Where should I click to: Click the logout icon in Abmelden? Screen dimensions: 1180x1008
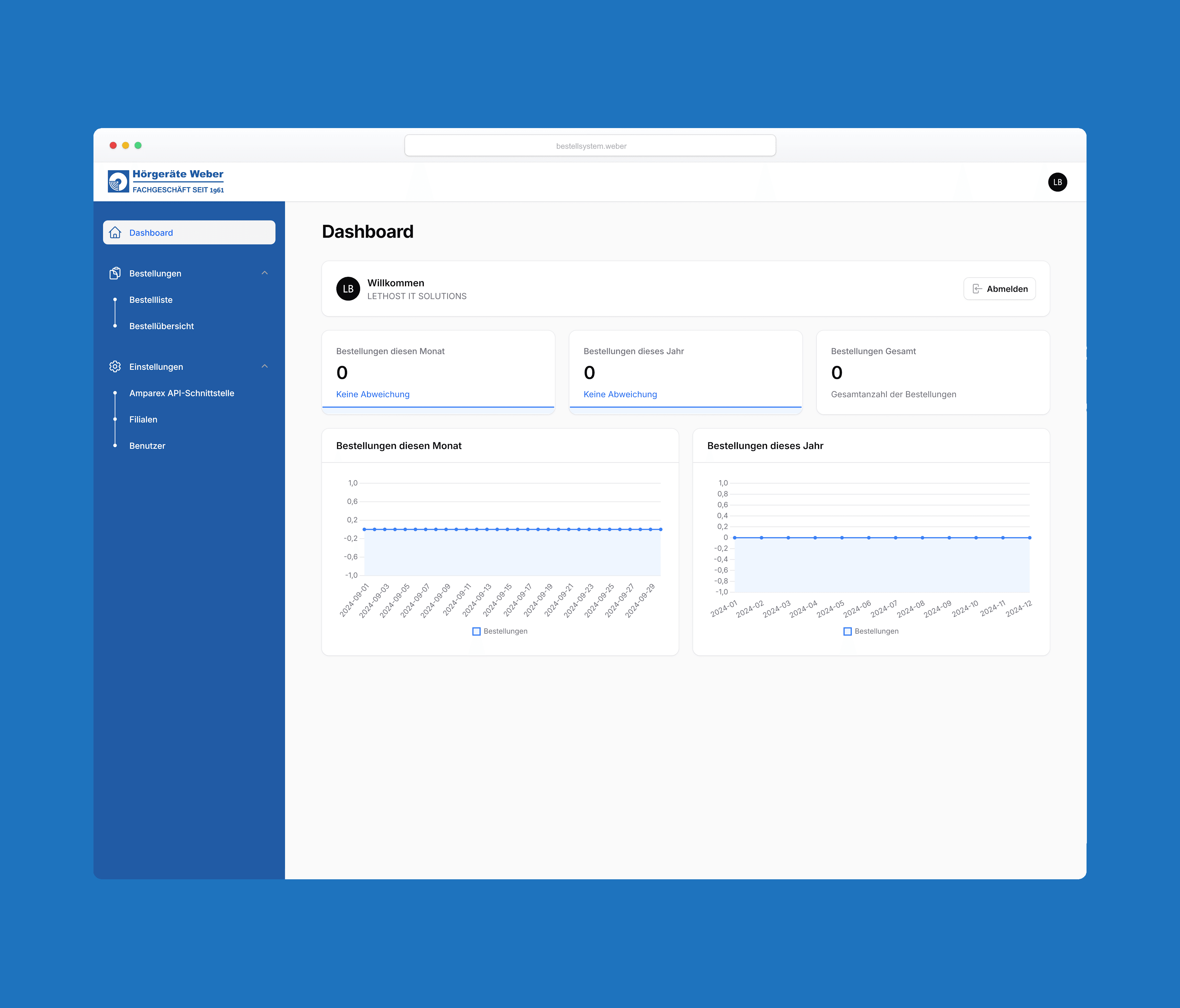point(977,289)
